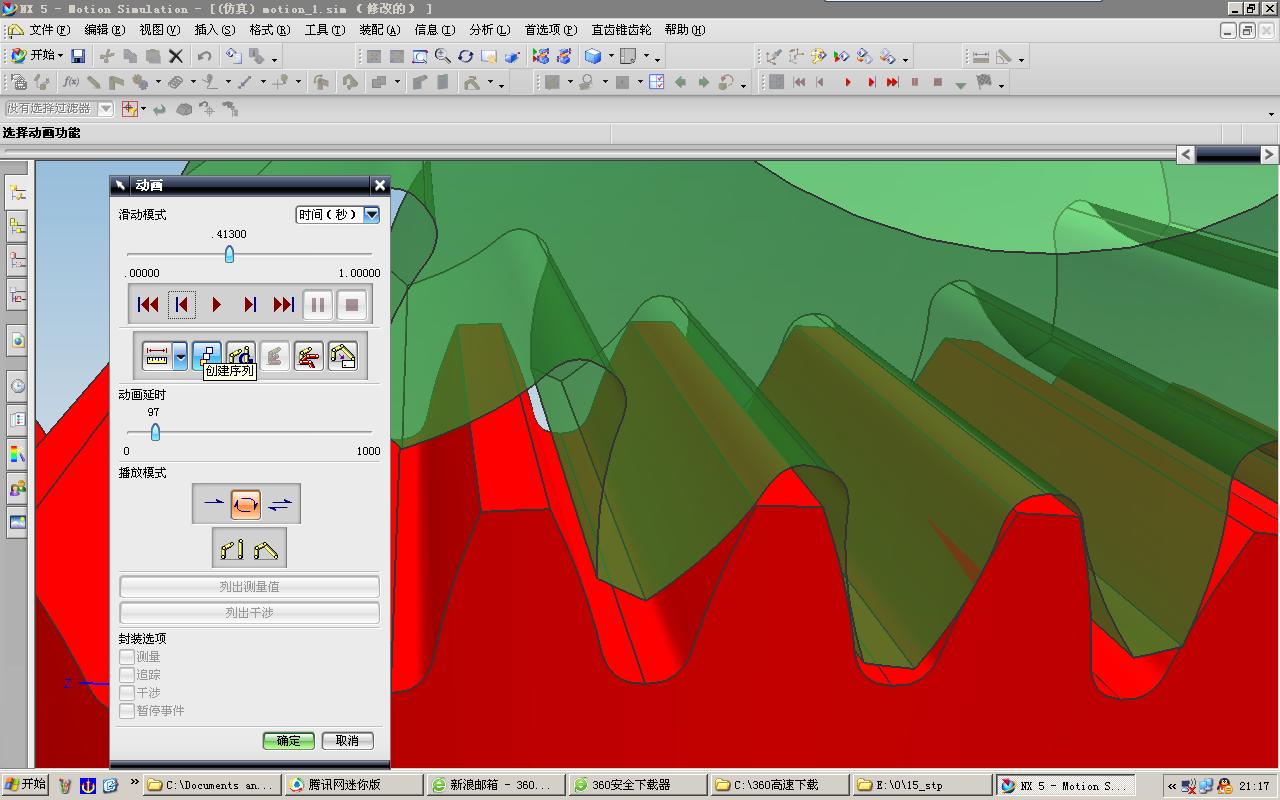Viewport: 1280px width, 800px height.
Task: Switch to E:\0\15_stp taskbar folder
Action: 920,785
